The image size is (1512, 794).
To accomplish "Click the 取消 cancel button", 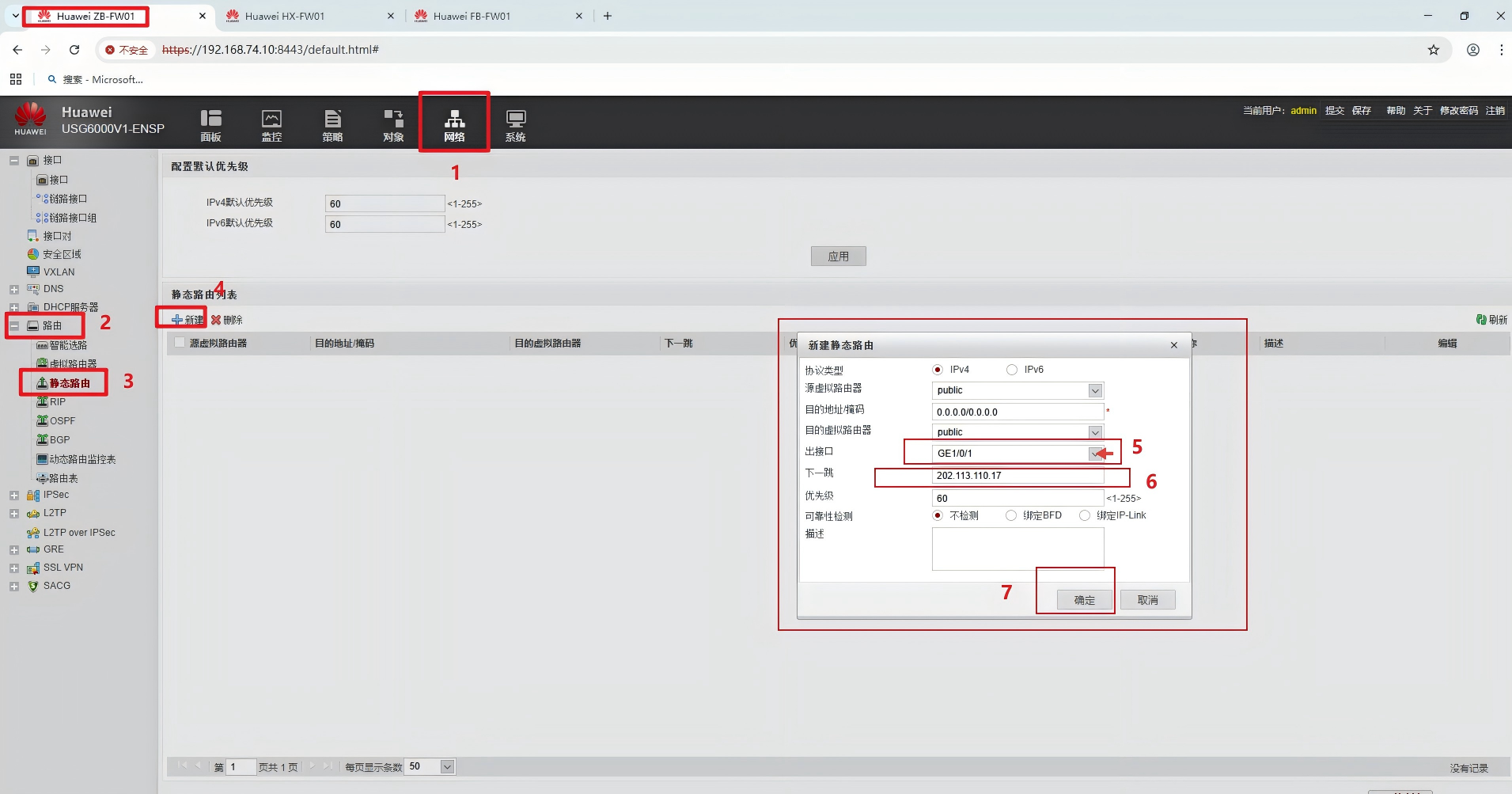I will point(1147,600).
